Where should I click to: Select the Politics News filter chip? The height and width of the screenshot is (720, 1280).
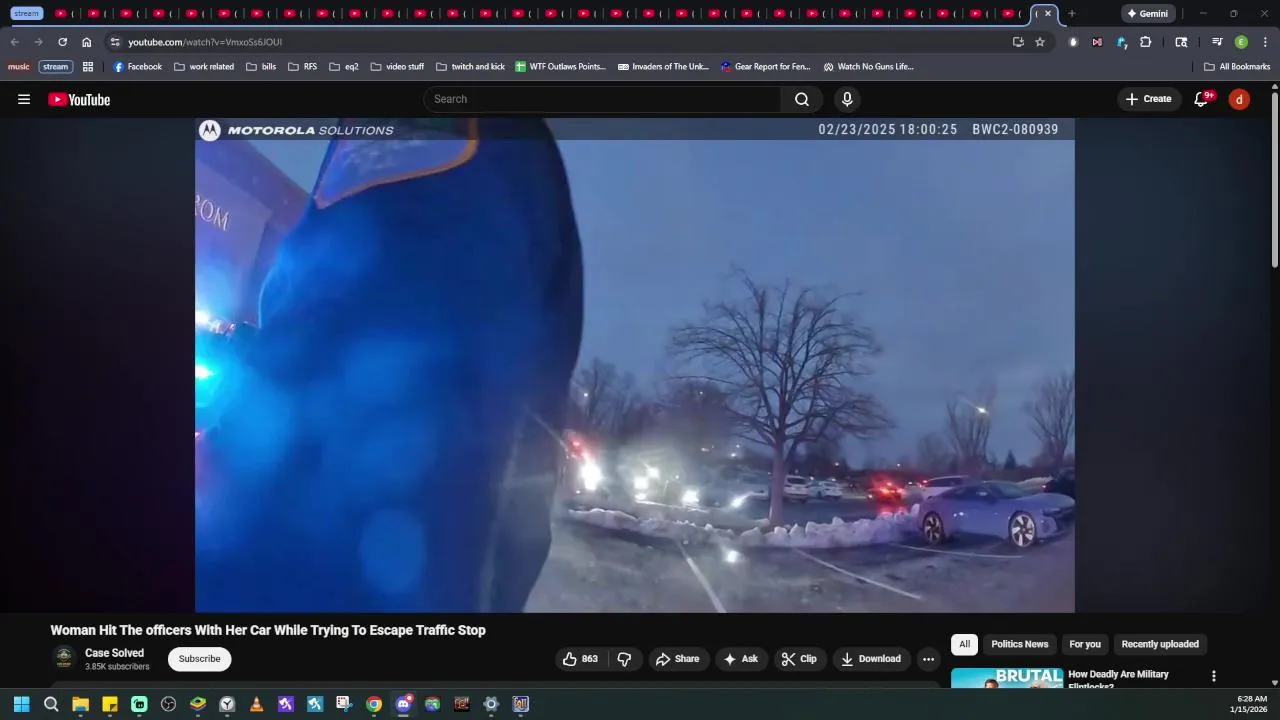tap(1020, 644)
